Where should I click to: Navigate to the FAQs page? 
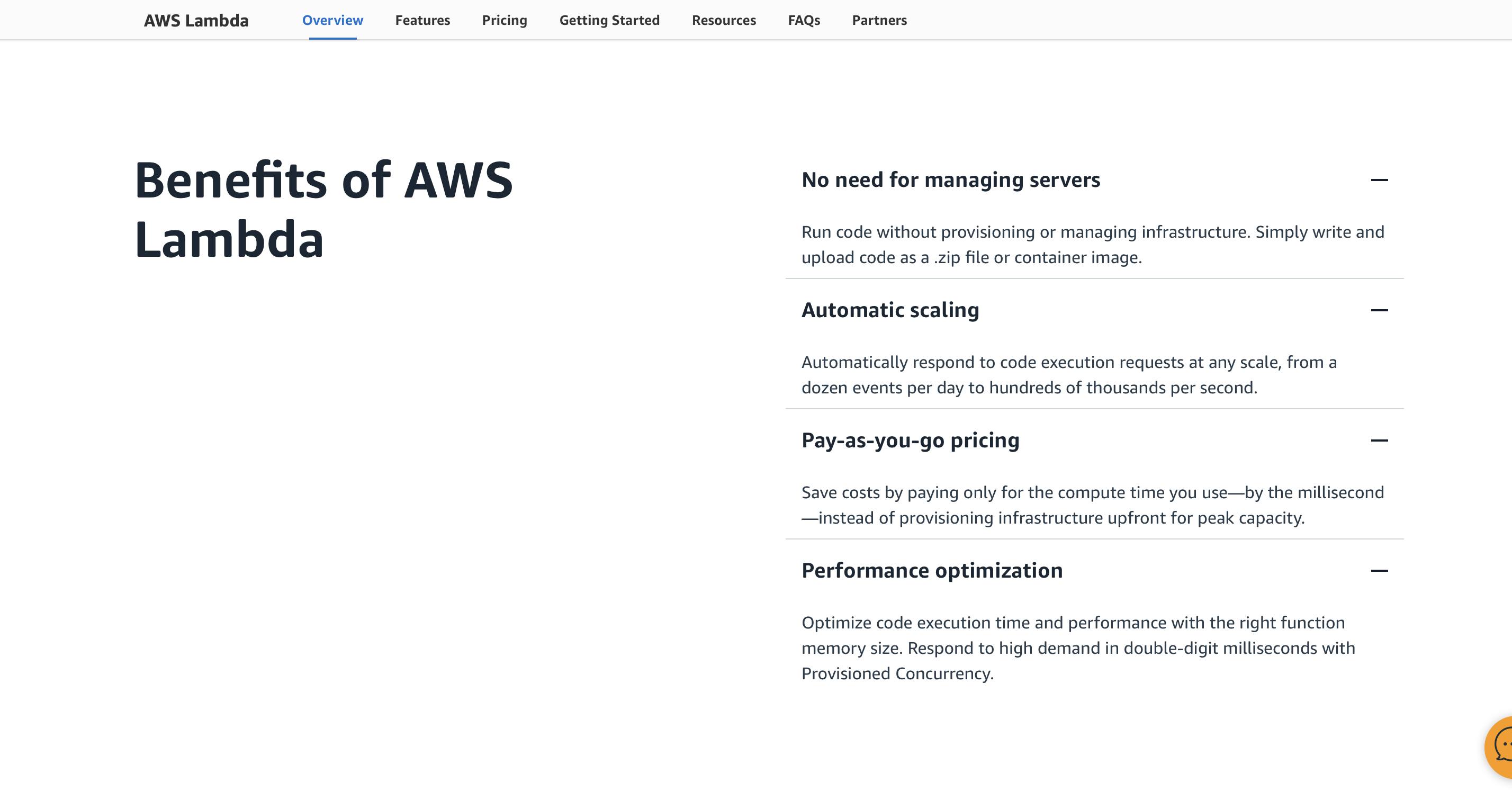(804, 20)
